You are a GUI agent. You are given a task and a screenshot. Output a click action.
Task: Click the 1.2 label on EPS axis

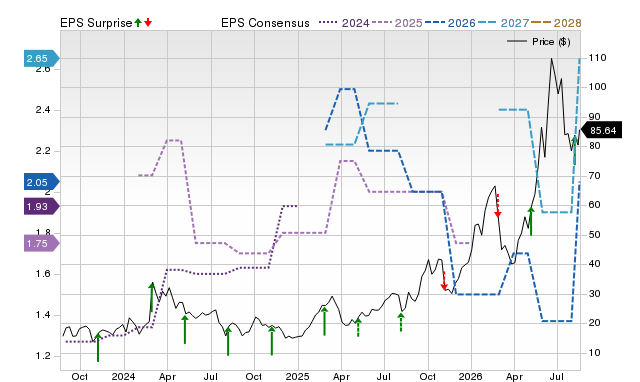point(43,356)
